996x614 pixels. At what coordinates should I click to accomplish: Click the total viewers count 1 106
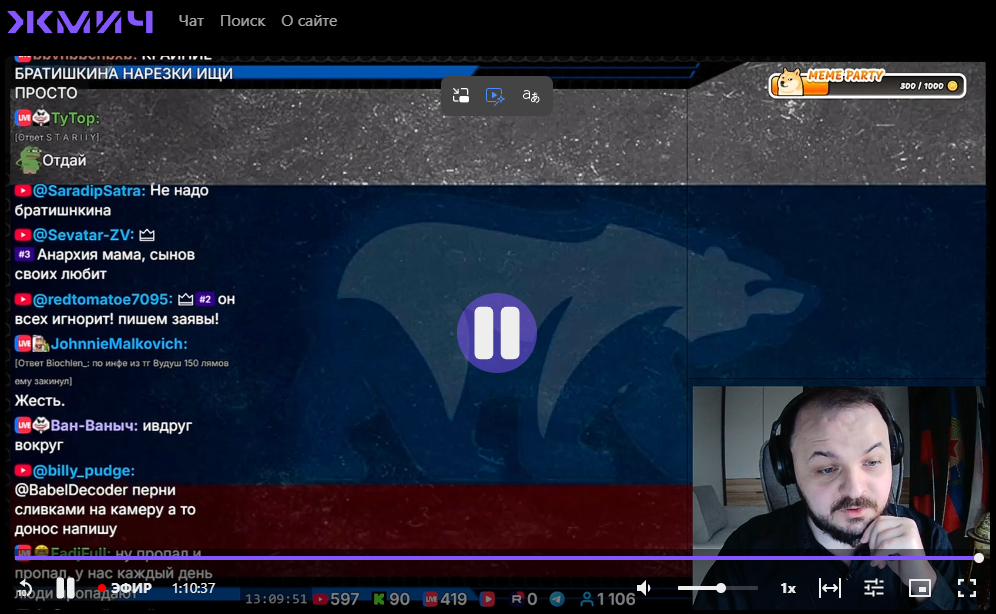pos(608,599)
